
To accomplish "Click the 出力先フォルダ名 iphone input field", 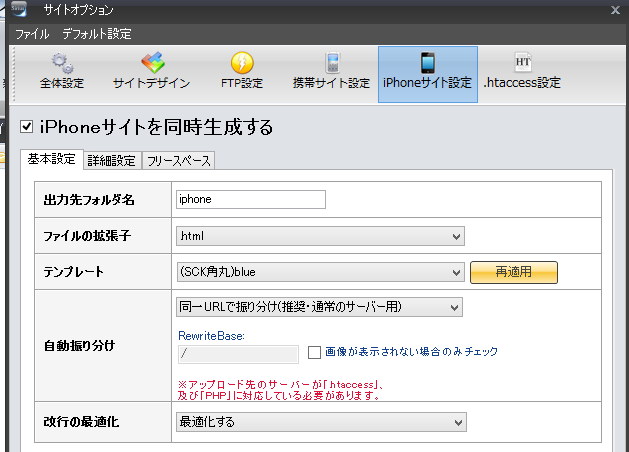I will tap(251, 199).
